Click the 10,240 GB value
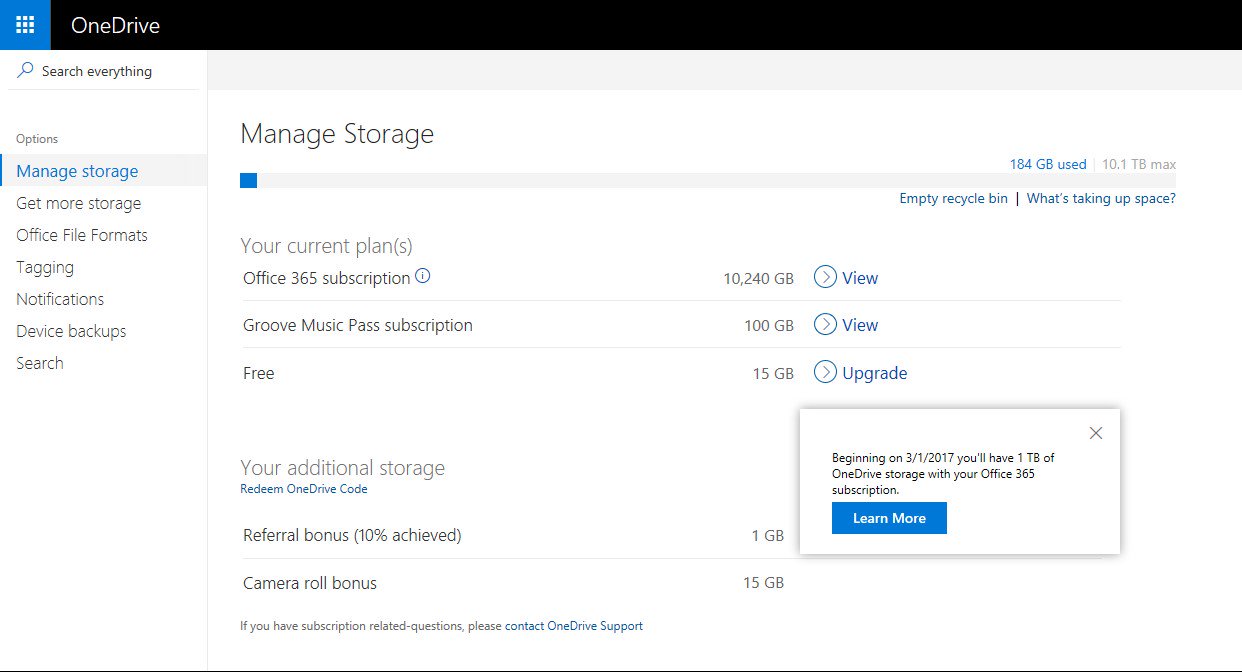This screenshot has height=672, width=1242. point(758,278)
